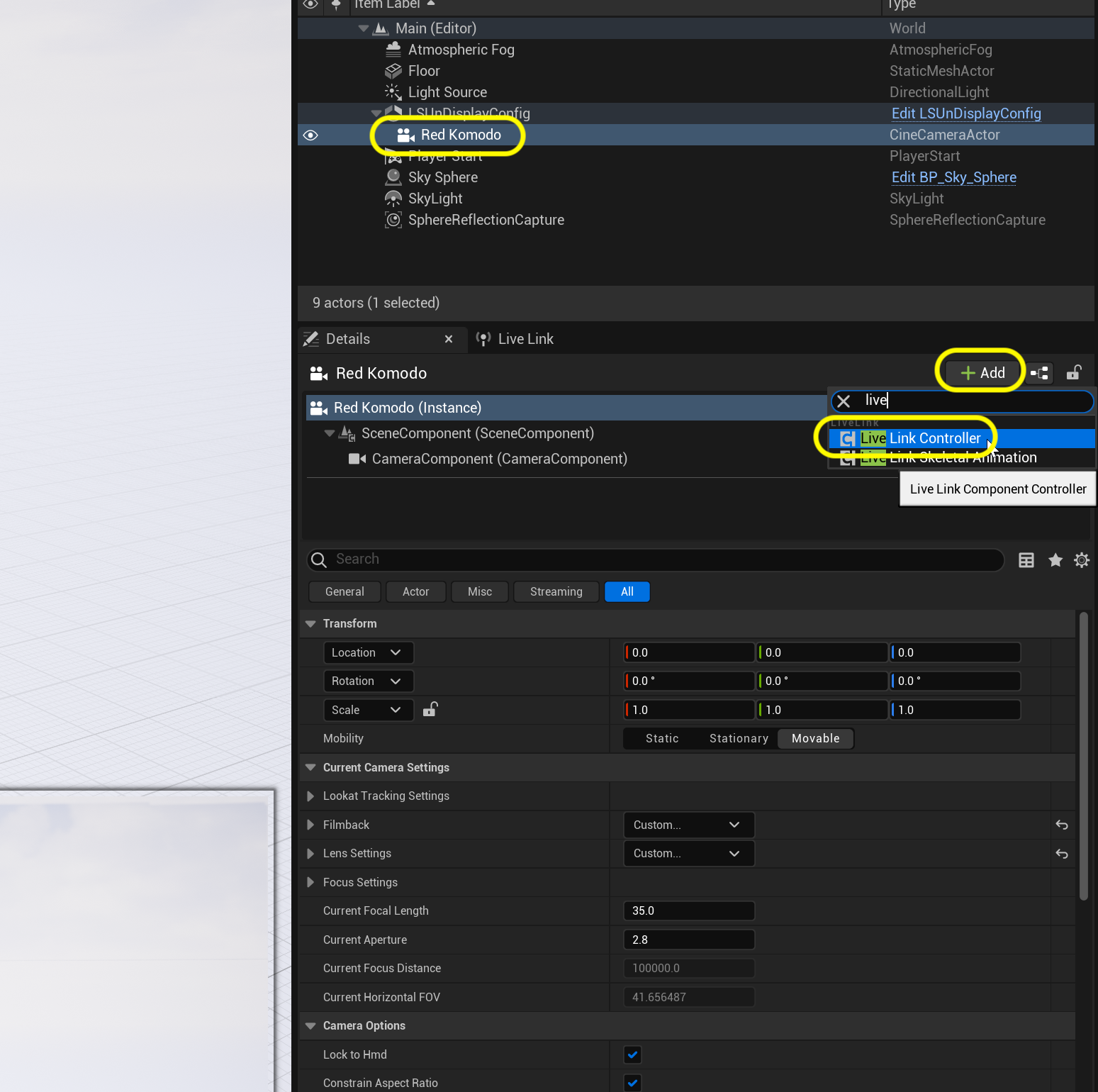
Task: Select Red Komodo (Instance) root component
Action: coord(566,408)
